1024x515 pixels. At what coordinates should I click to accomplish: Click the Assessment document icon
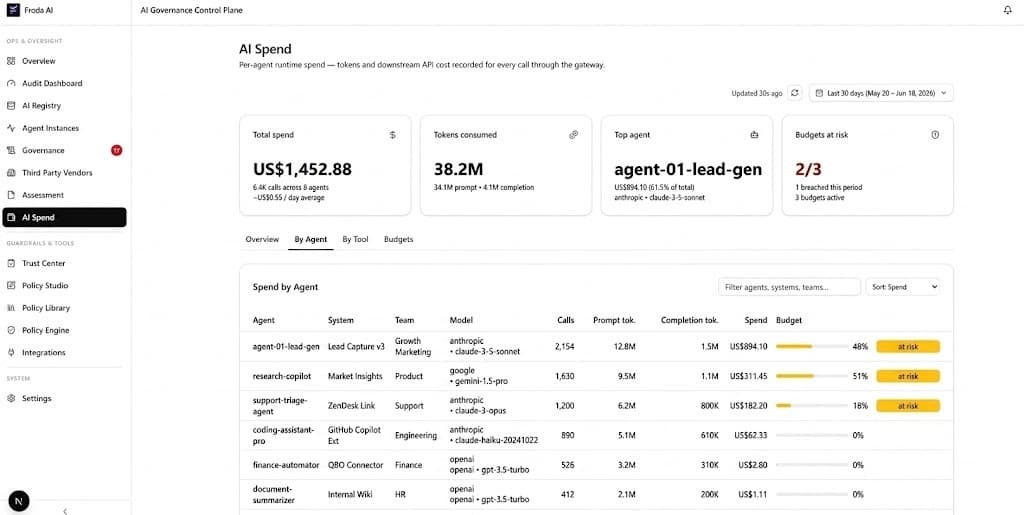tap(10, 195)
